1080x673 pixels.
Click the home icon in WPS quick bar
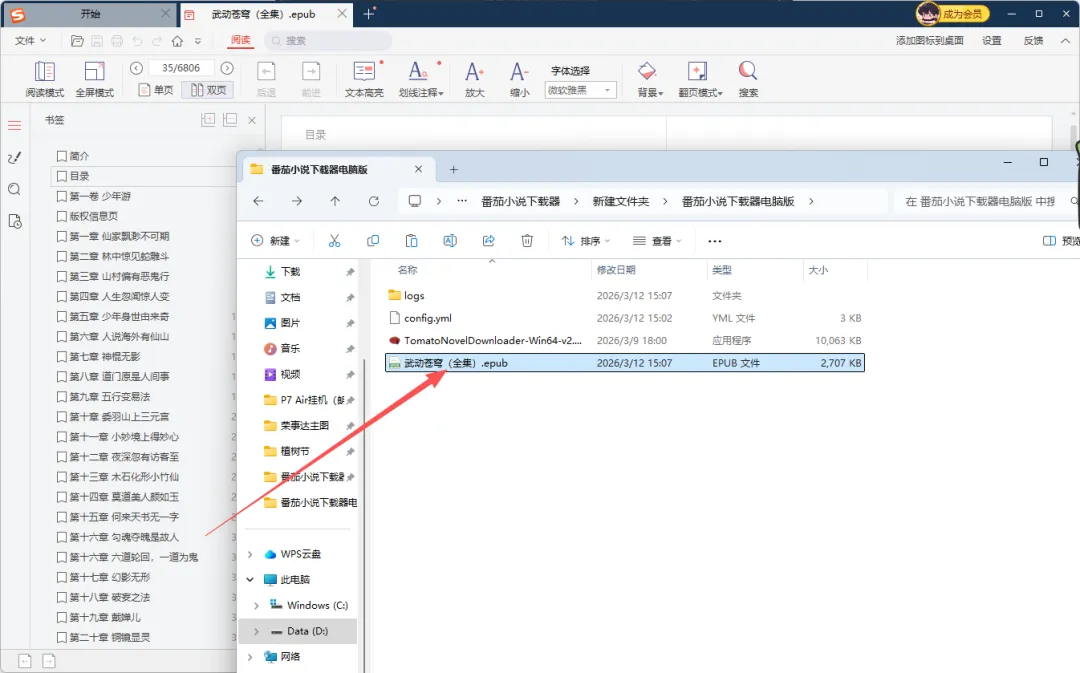click(177, 41)
